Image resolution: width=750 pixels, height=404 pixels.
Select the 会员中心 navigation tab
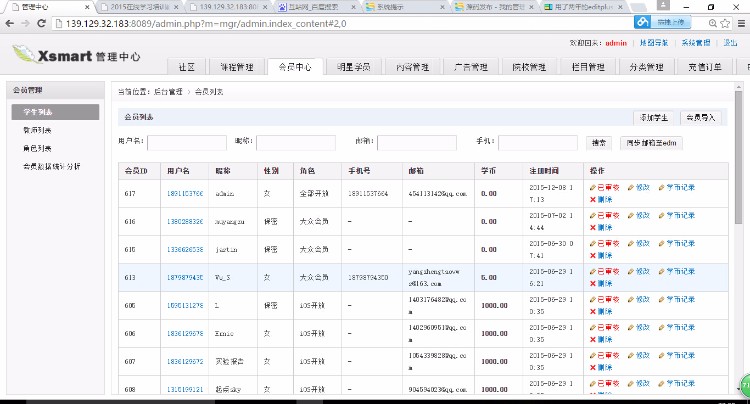click(295, 67)
